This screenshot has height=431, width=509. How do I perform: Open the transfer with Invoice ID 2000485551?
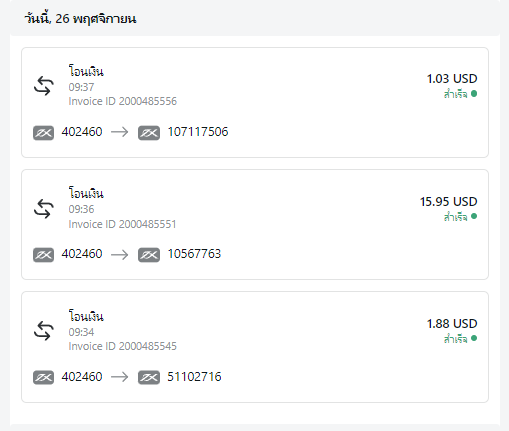tap(255, 224)
